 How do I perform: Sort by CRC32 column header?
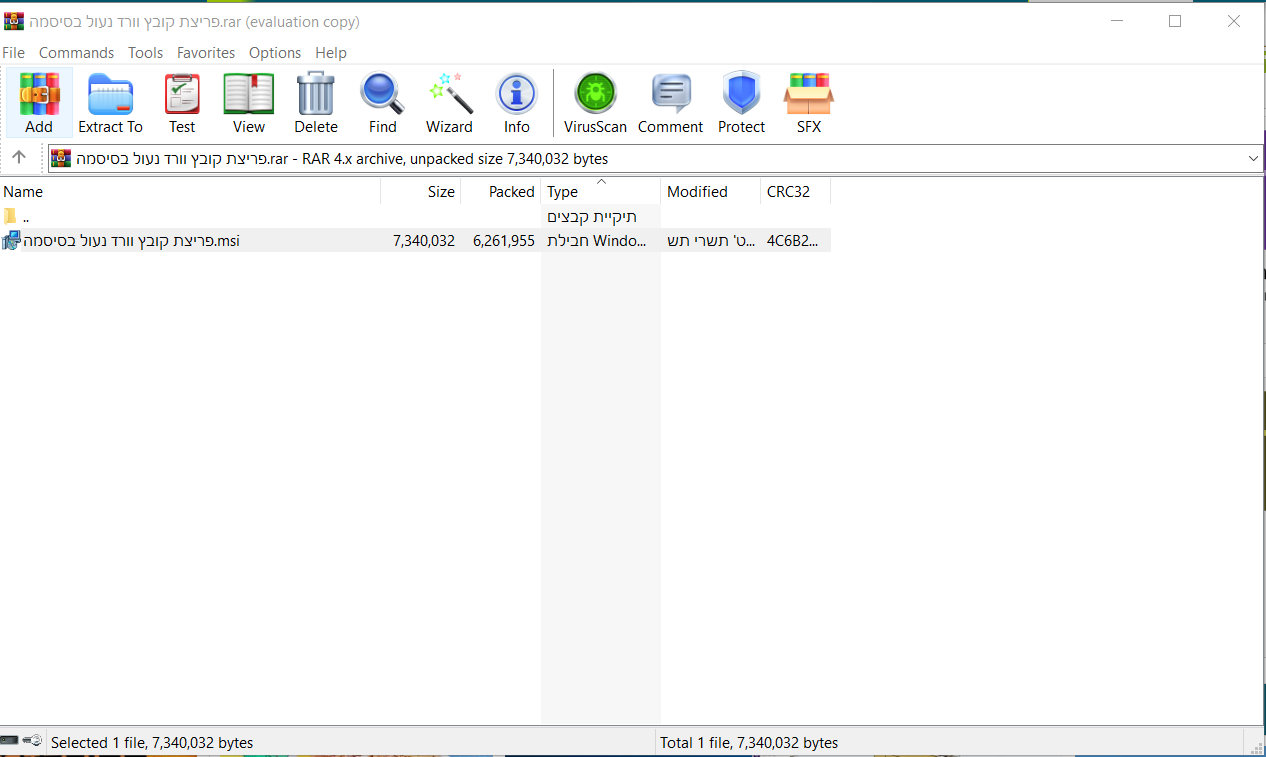(795, 191)
